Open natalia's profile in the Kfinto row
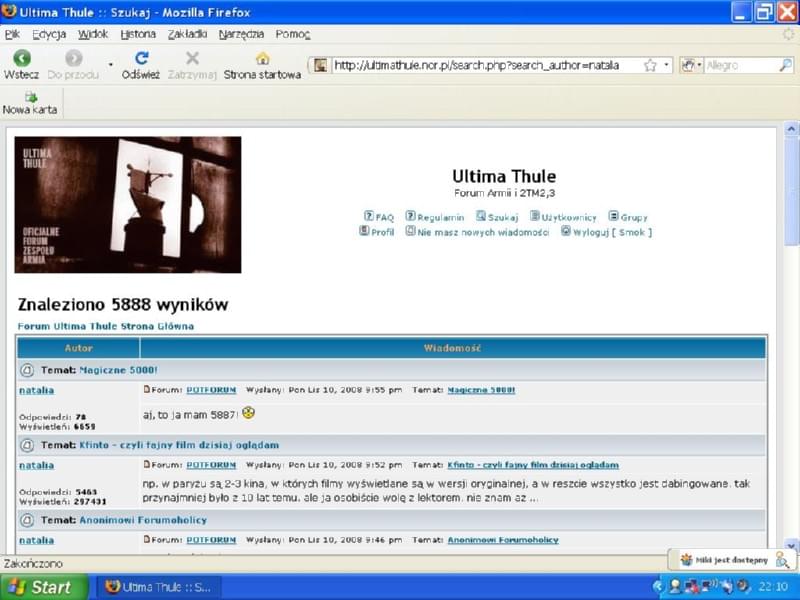 pyautogui.click(x=36, y=465)
